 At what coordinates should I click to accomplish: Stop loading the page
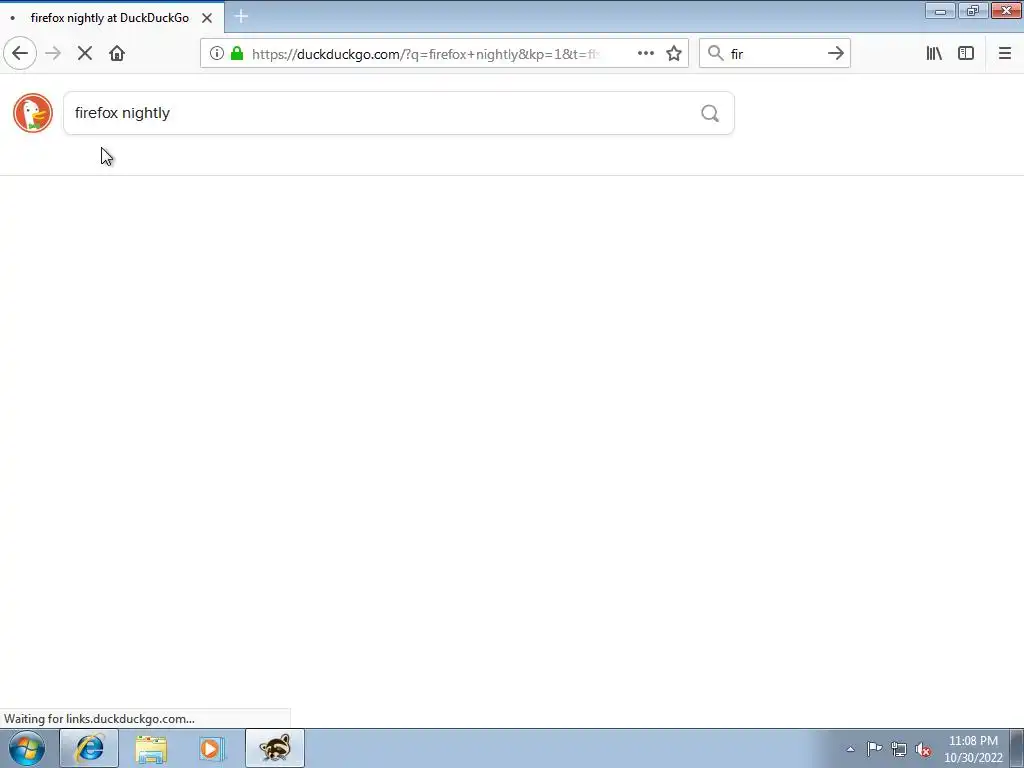(x=85, y=54)
